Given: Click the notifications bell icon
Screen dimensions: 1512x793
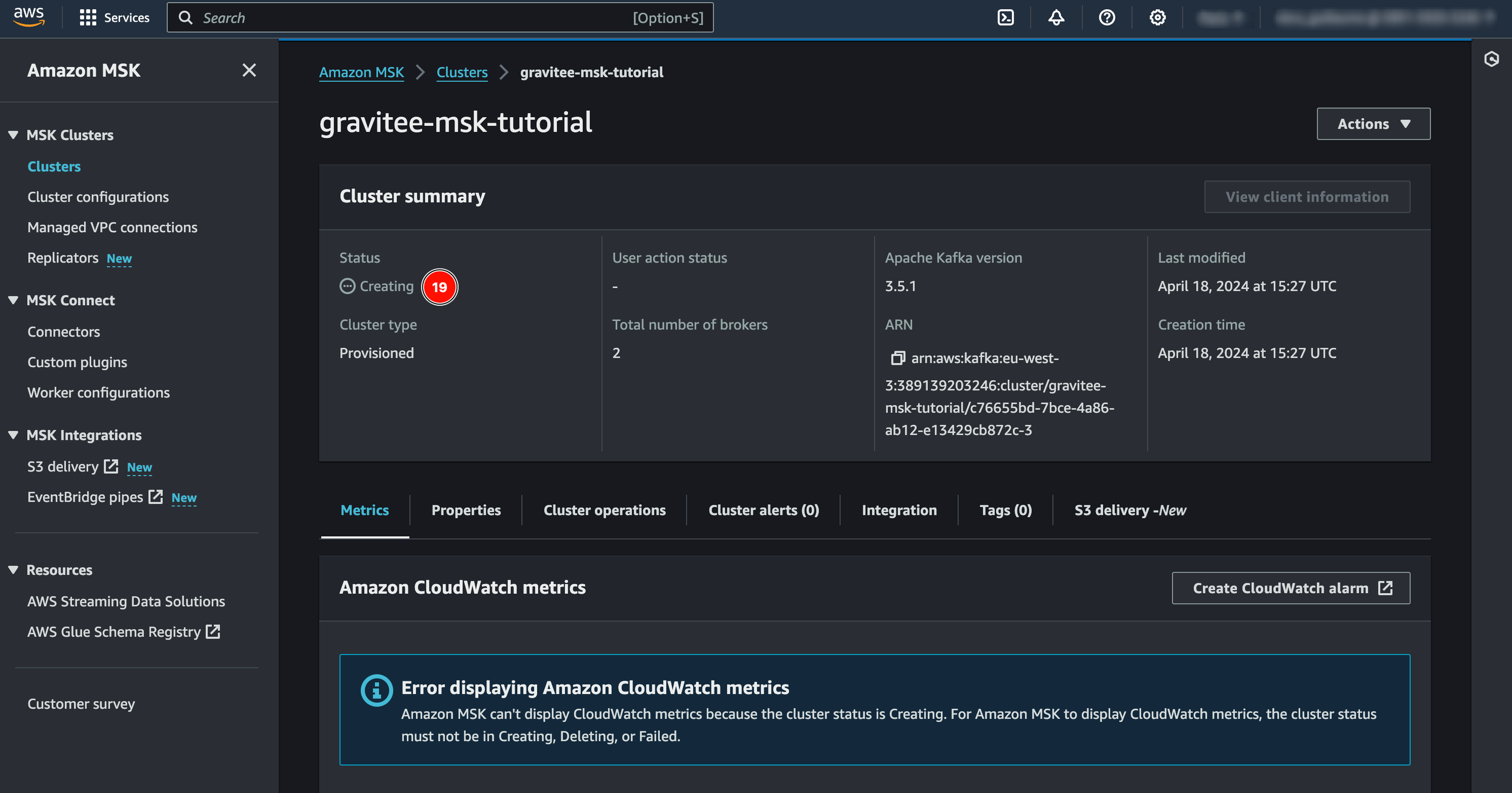Looking at the screenshot, I should click(x=1056, y=17).
